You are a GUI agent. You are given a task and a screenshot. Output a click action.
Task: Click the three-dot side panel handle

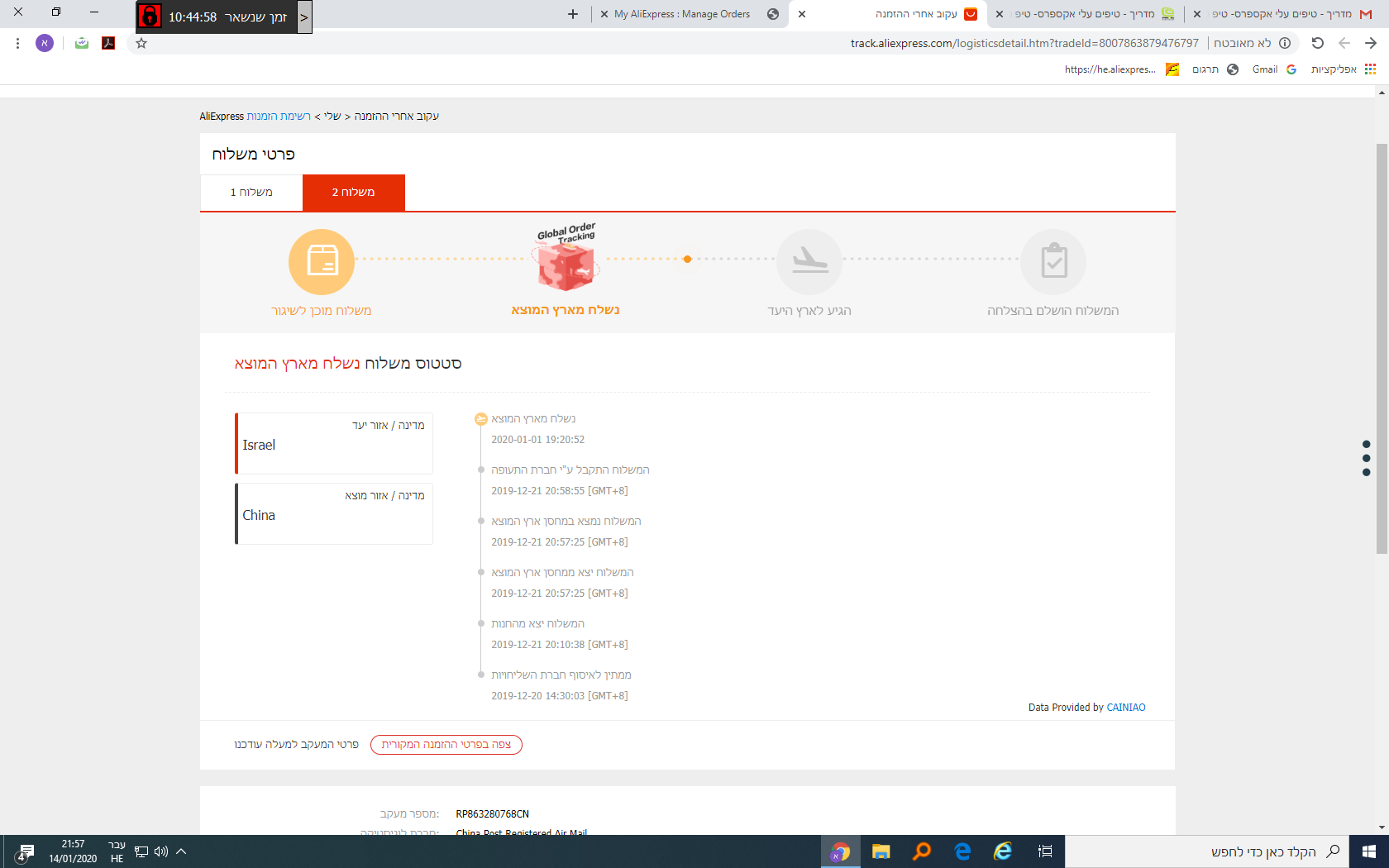click(x=1366, y=458)
